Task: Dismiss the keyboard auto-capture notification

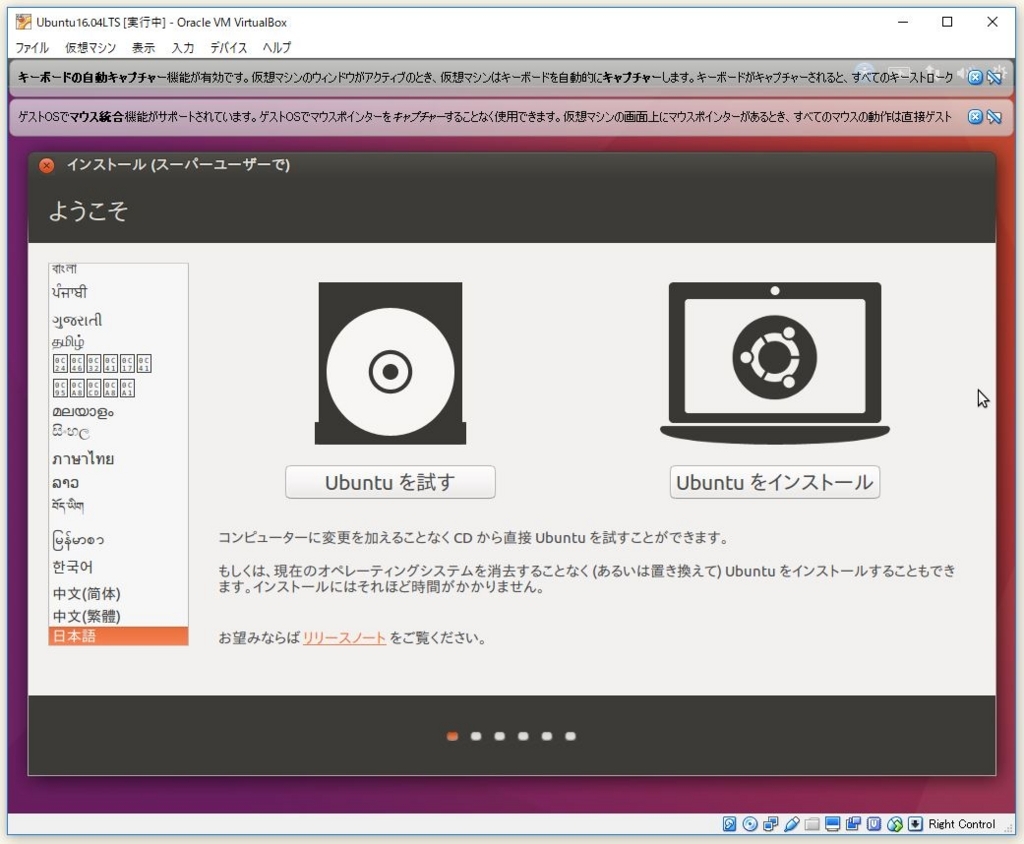Action: tap(974, 78)
